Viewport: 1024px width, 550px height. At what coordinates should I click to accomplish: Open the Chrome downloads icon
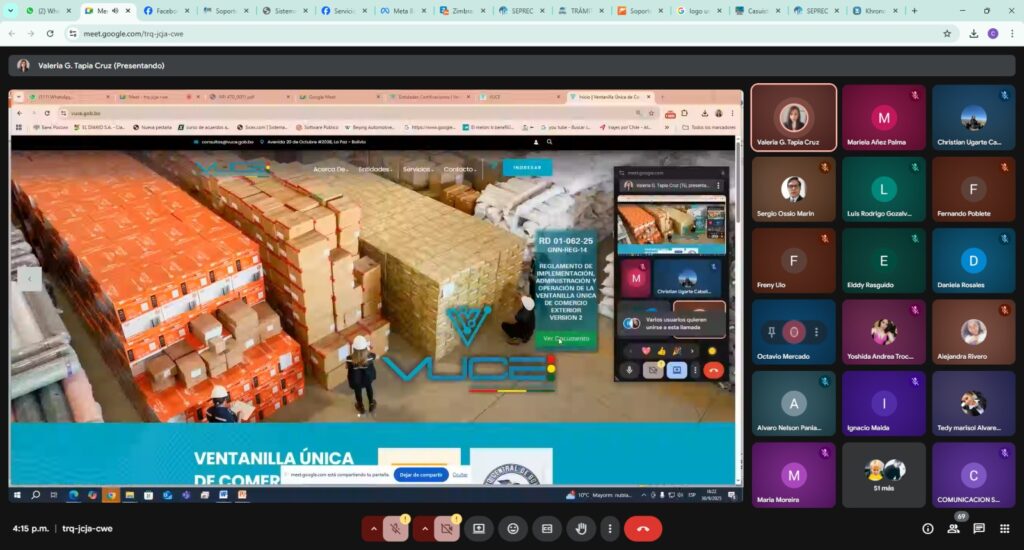point(973,33)
